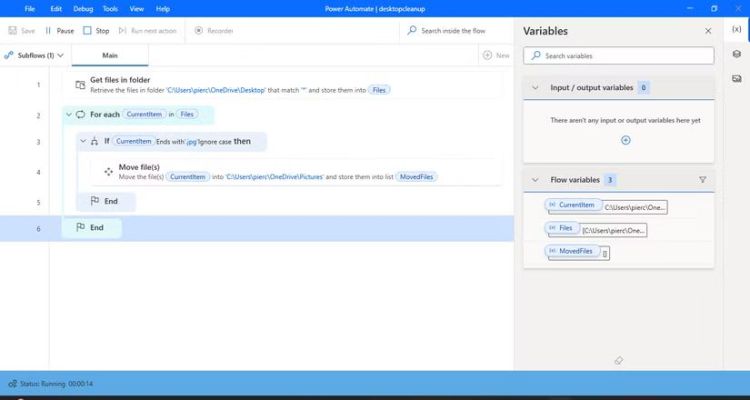Stop the running flow
This screenshot has width=750, height=400.
point(97,31)
